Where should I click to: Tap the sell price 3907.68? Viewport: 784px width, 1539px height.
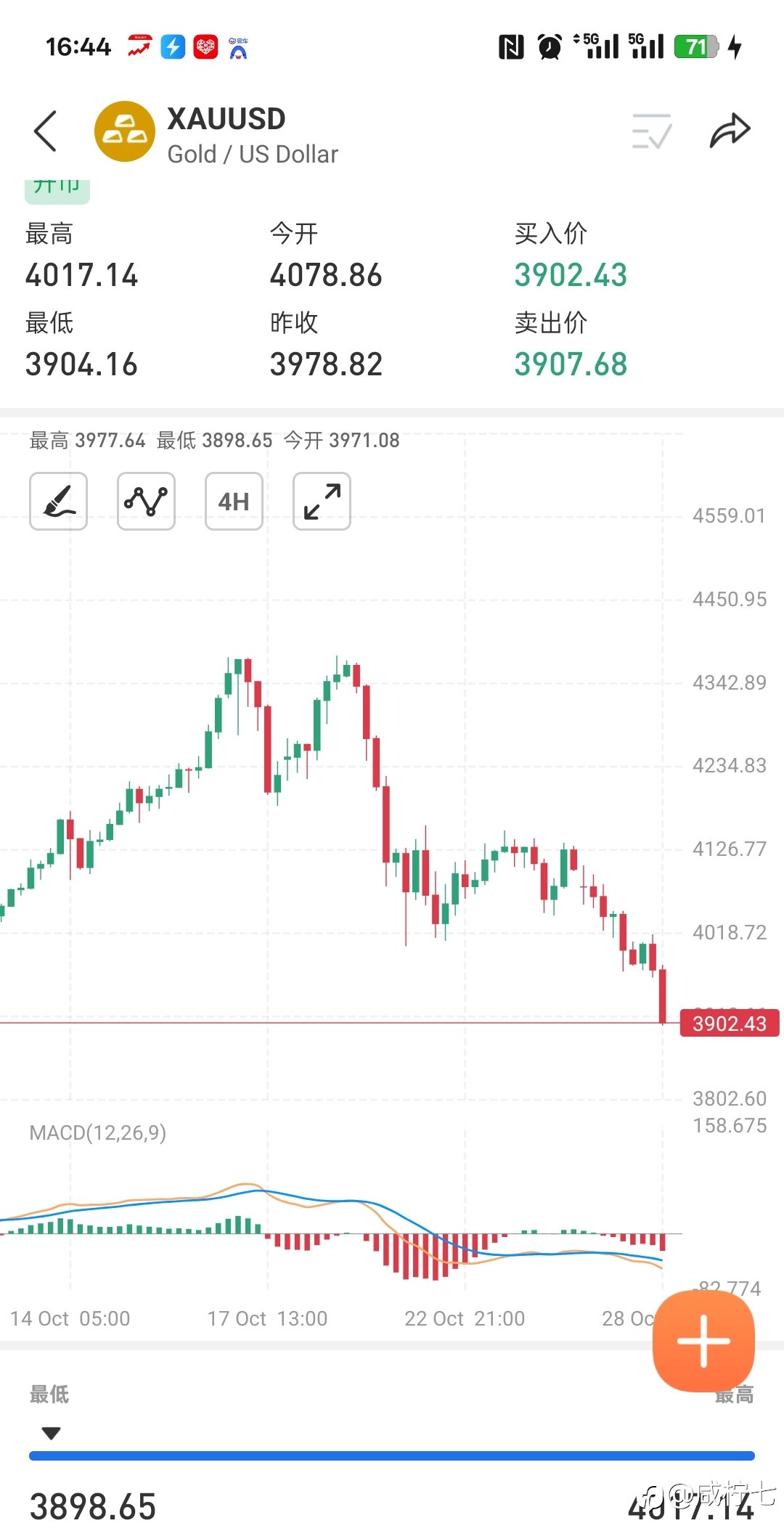[571, 364]
